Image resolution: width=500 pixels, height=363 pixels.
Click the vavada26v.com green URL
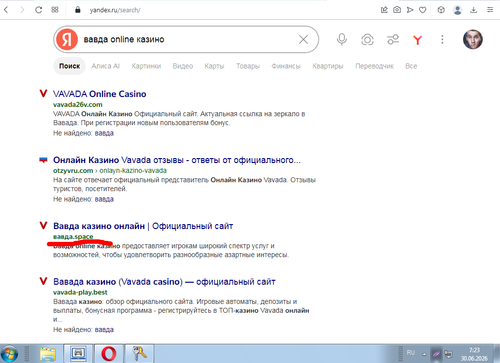[x=78, y=105]
